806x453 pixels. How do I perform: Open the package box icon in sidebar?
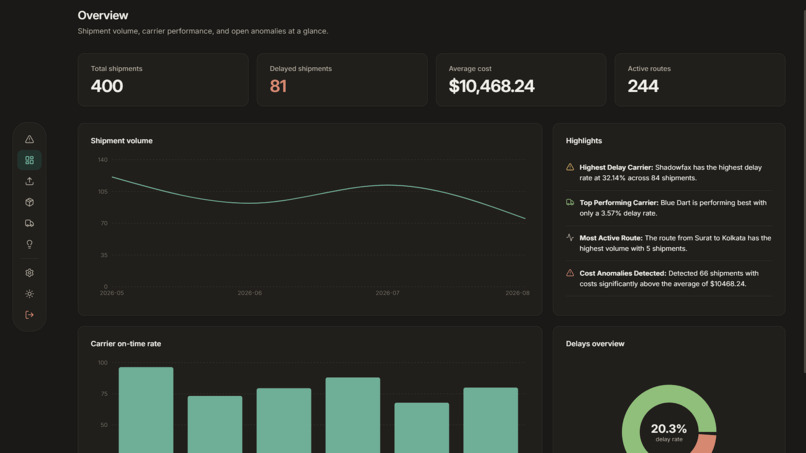tap(29, 202)
